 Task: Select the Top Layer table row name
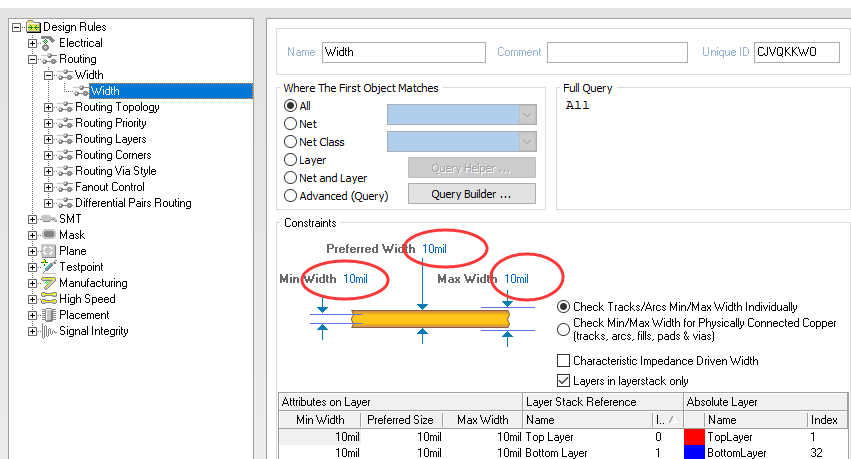coord(549,437)
